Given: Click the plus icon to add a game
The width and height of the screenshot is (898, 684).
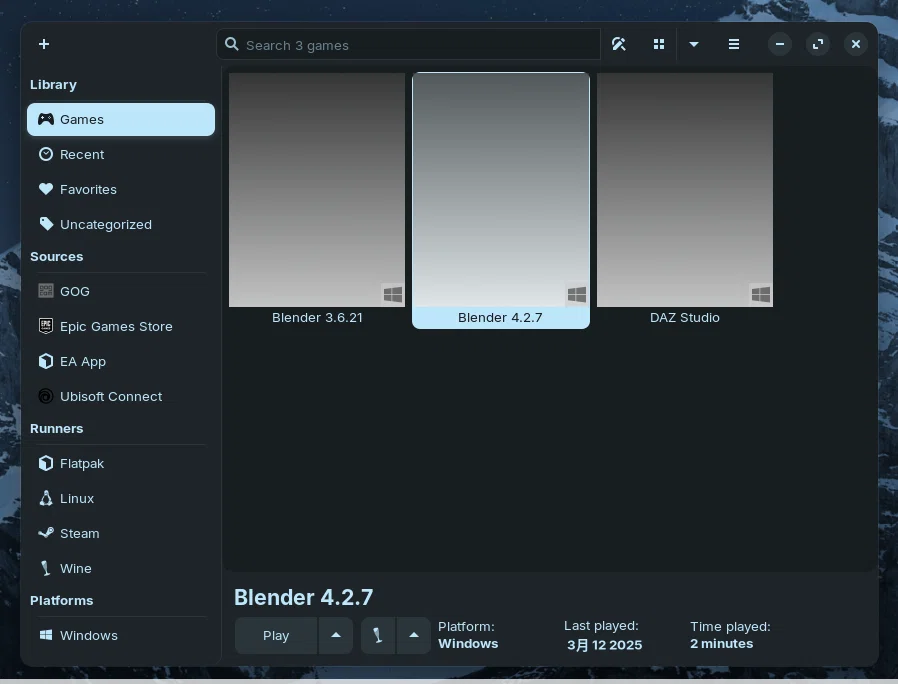Looking at the screenshot, I should 44,44.
